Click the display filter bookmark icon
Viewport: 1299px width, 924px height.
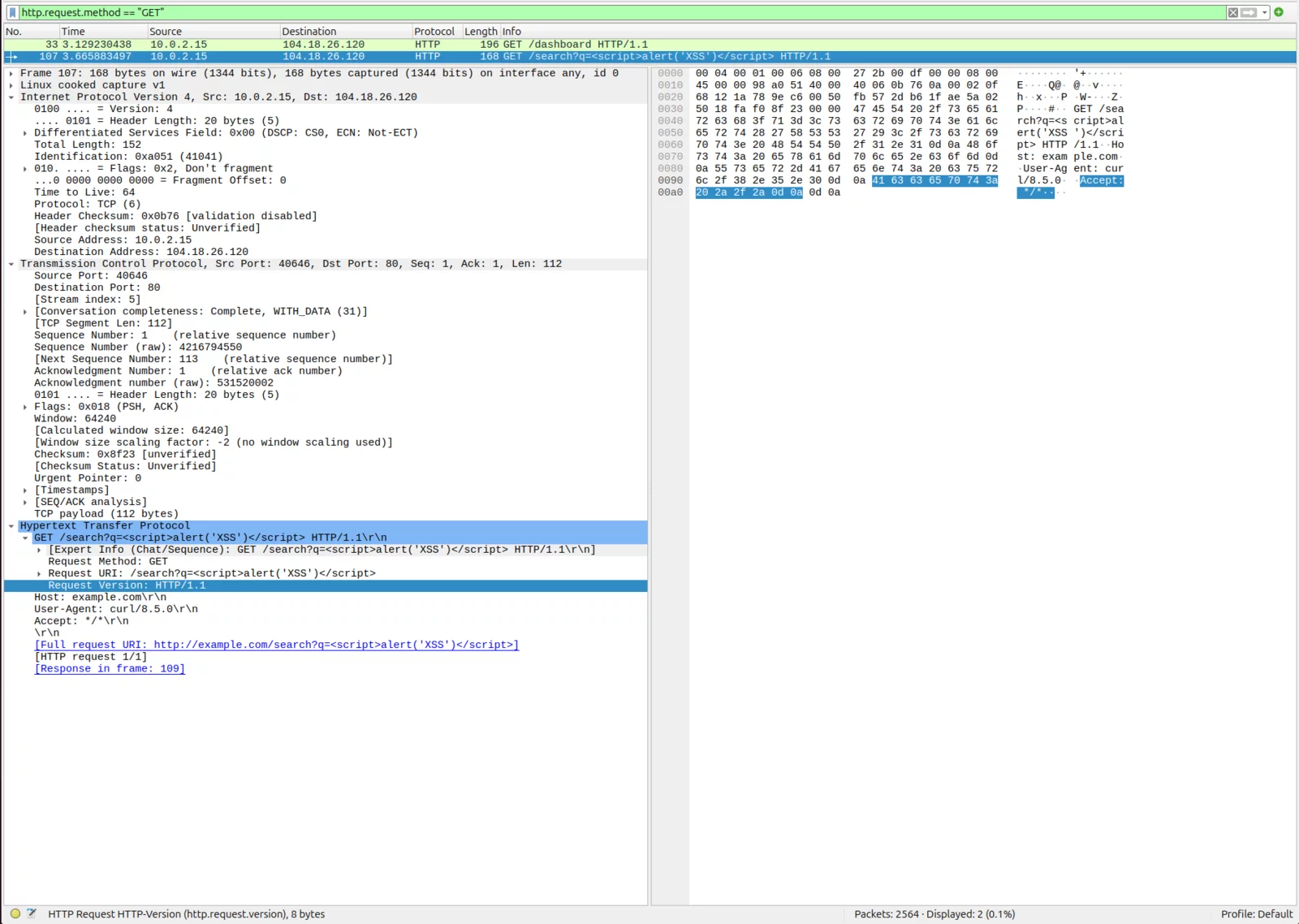pos(12,12)
